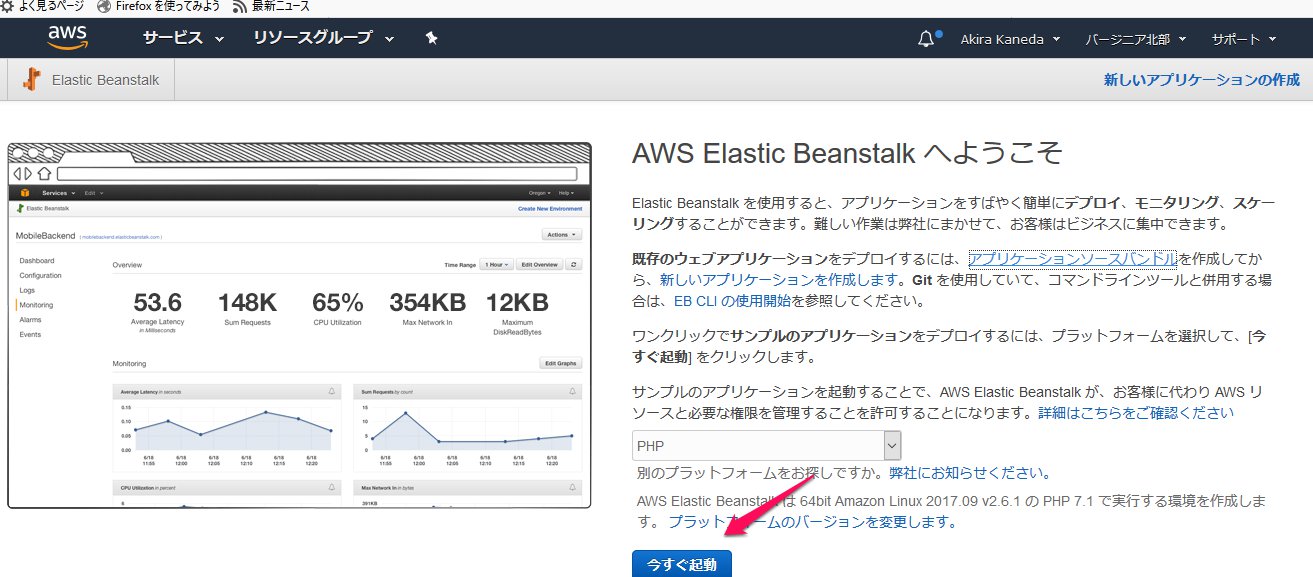
Task: Open the Akira Kaneda account menu
Action: click(x=1009, y=39)
